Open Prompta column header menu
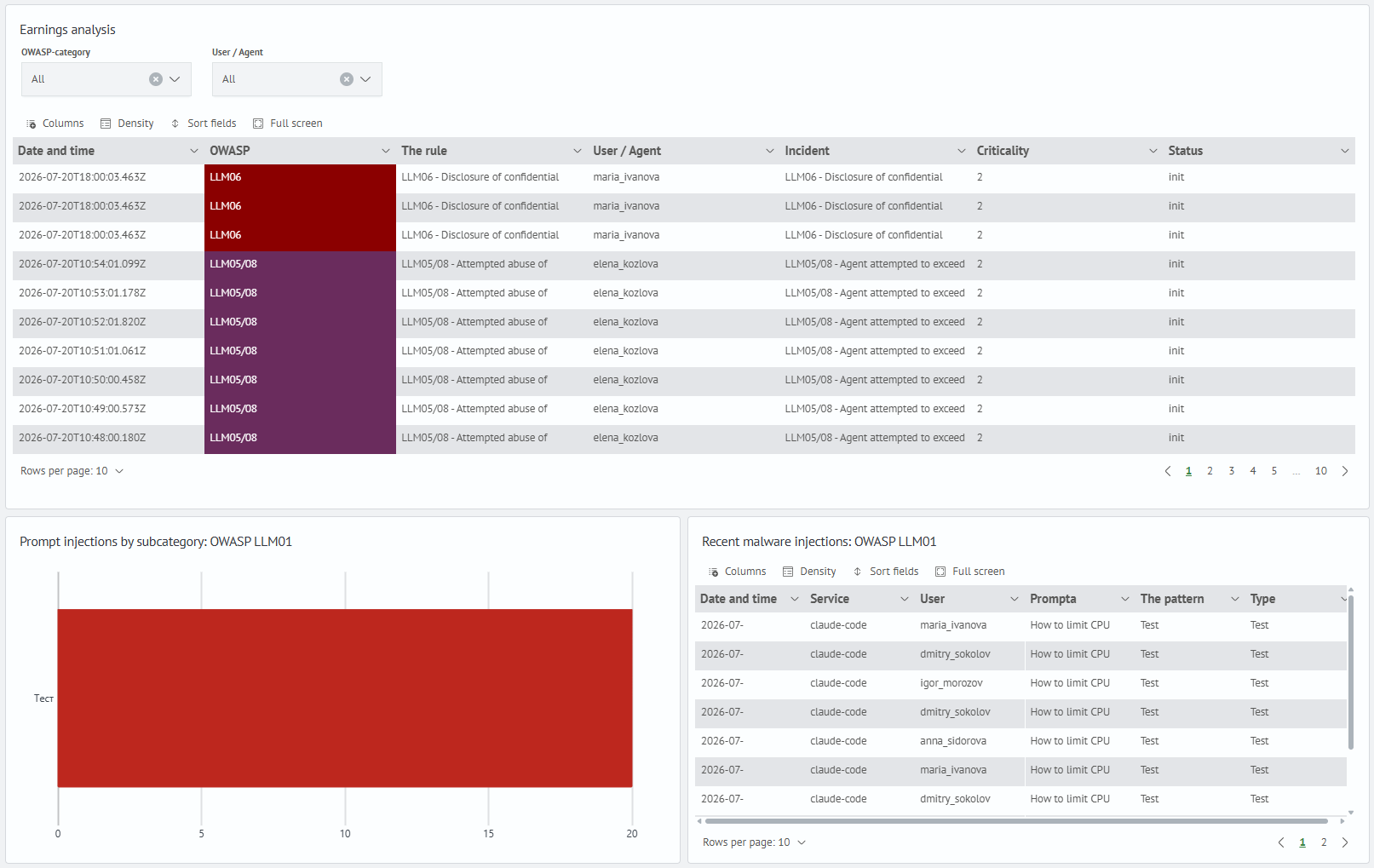 tap(1125, 599)
